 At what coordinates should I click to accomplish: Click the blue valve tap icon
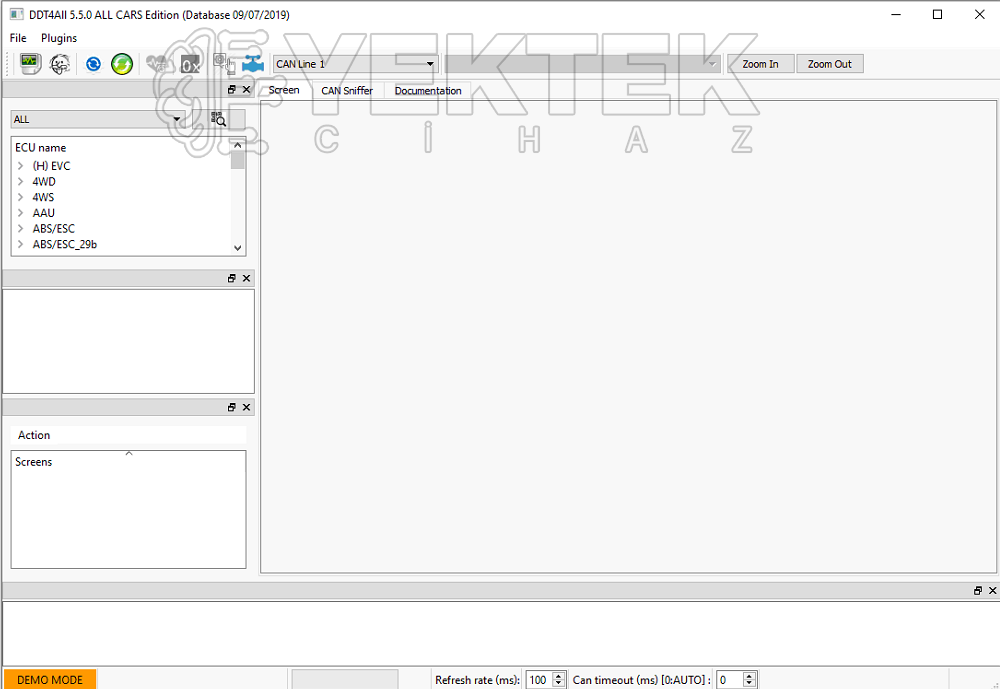point(253,64)
